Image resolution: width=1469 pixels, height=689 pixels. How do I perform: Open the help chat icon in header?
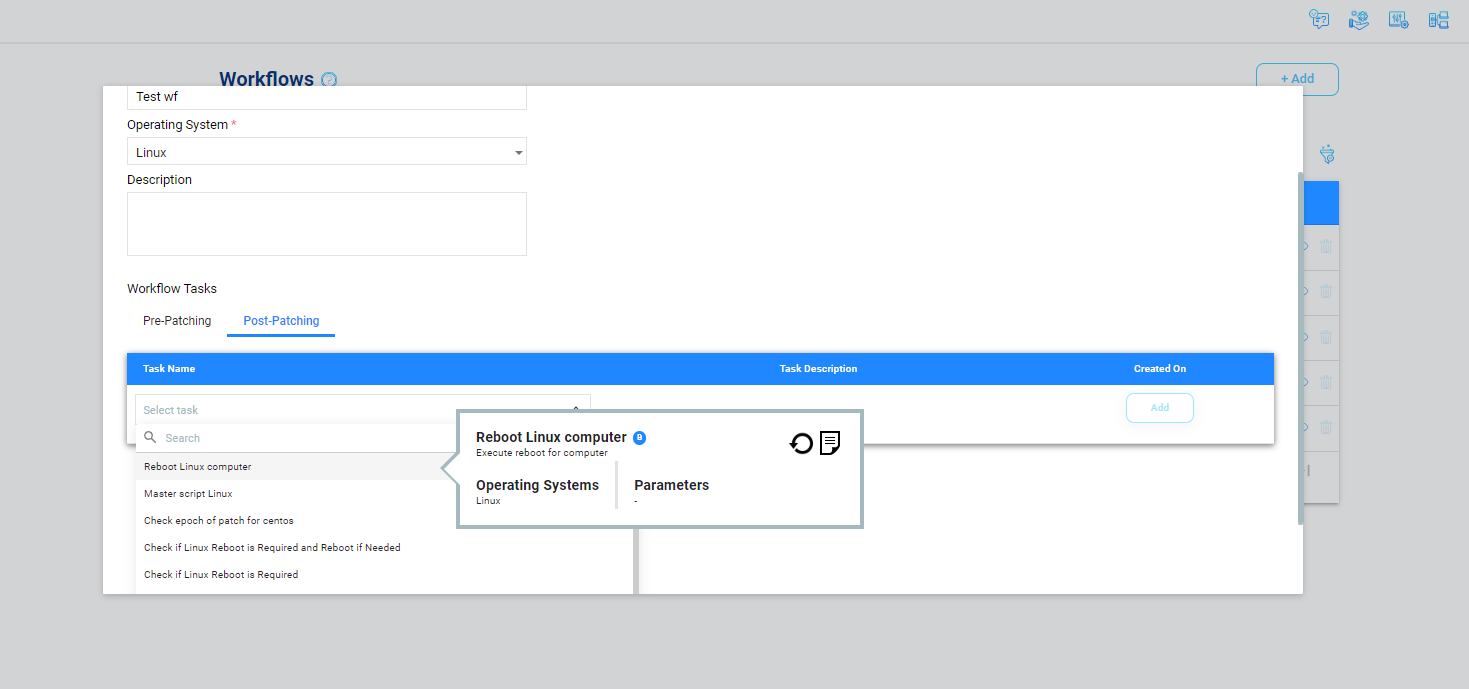pyautogui.click(x=1319, y=19)
